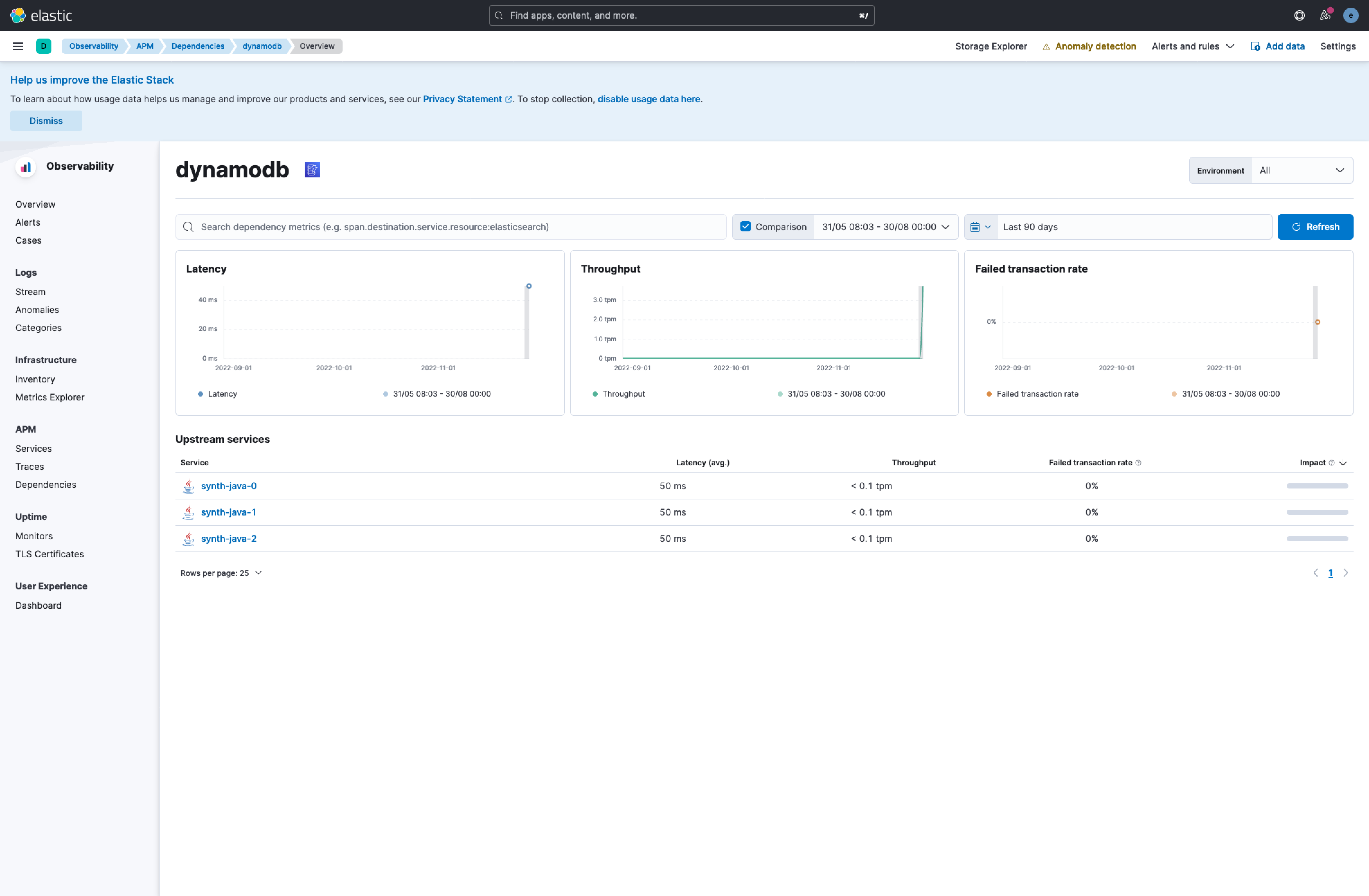
Task: Open the synth-java-1 service link
Action: pos(229,512)
